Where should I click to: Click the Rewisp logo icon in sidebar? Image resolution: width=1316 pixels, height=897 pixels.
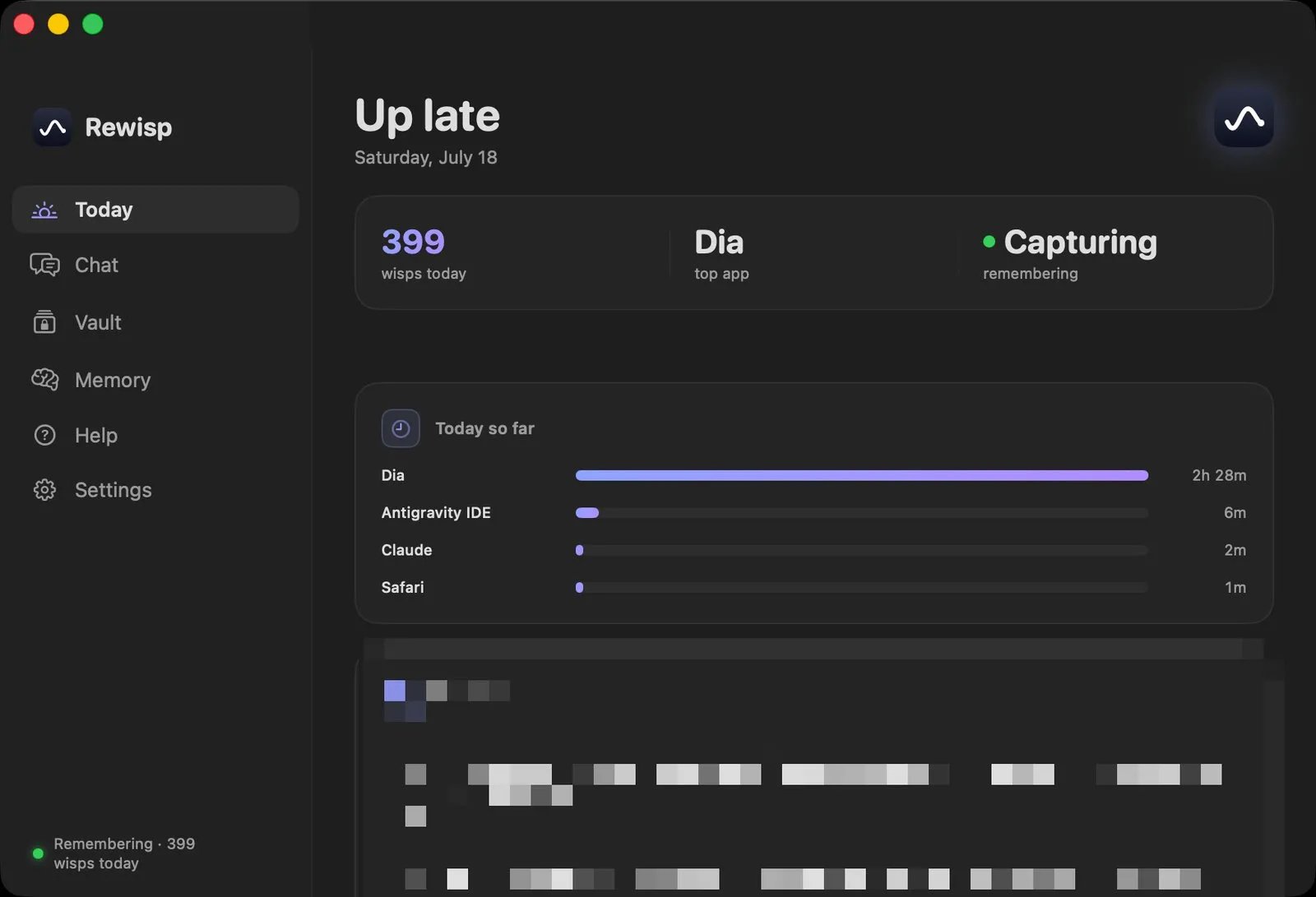coord(53,127)
